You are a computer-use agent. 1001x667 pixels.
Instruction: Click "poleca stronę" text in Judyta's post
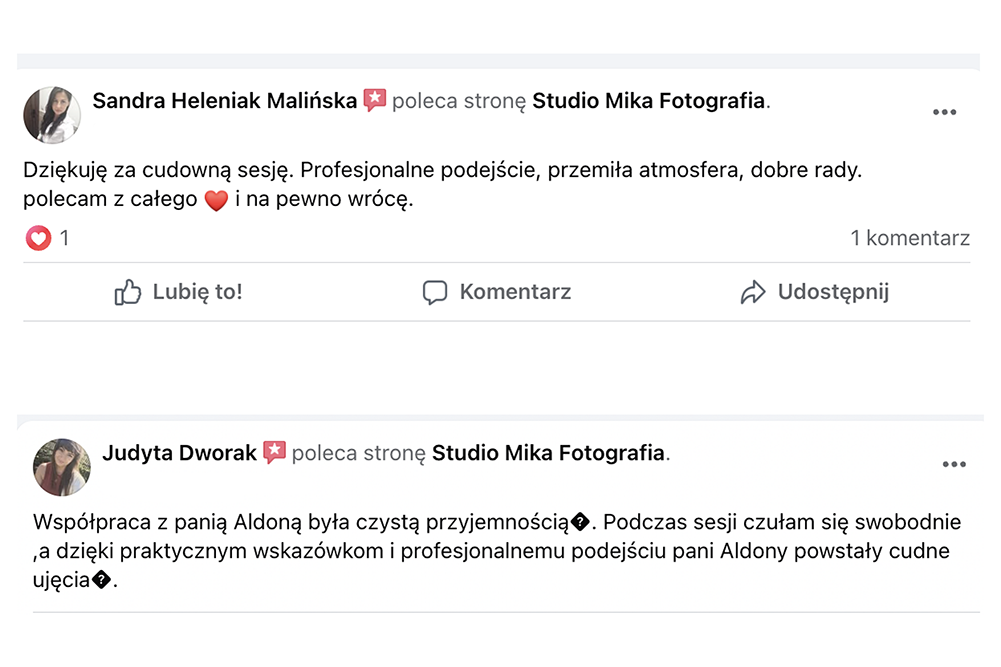359,452
